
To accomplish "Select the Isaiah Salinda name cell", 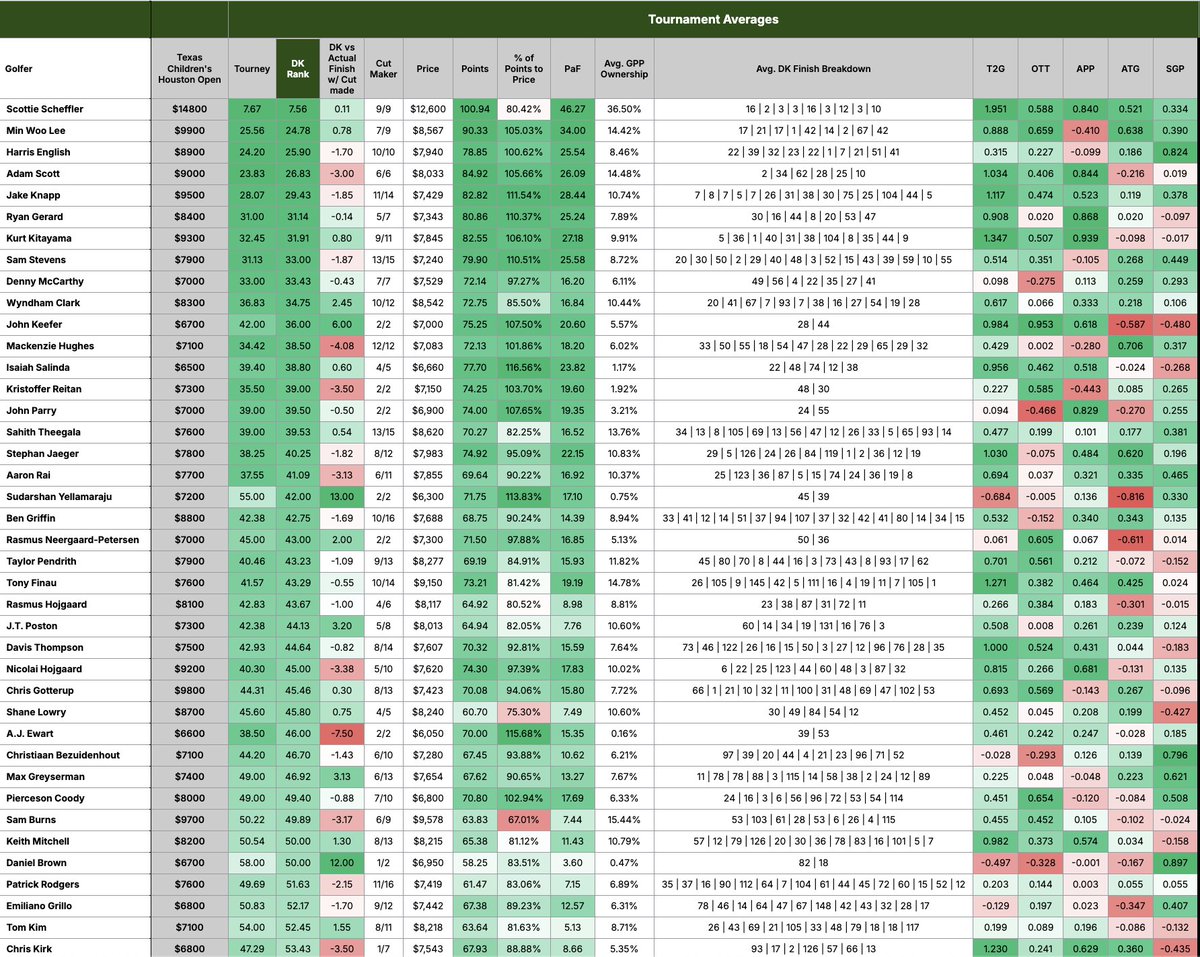I will 76,367.
